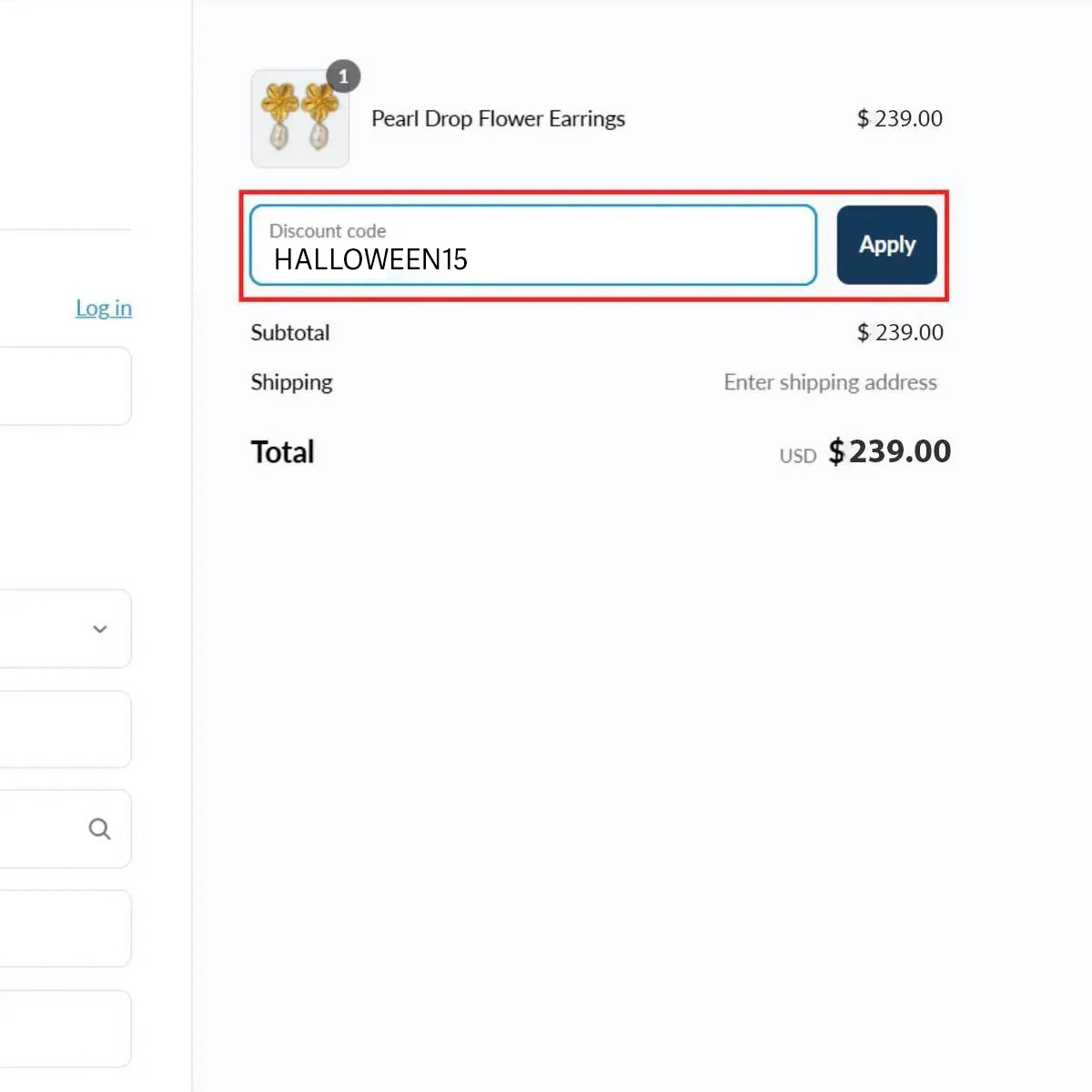
Task: Click the bold Total label
Action: point(282,452)
